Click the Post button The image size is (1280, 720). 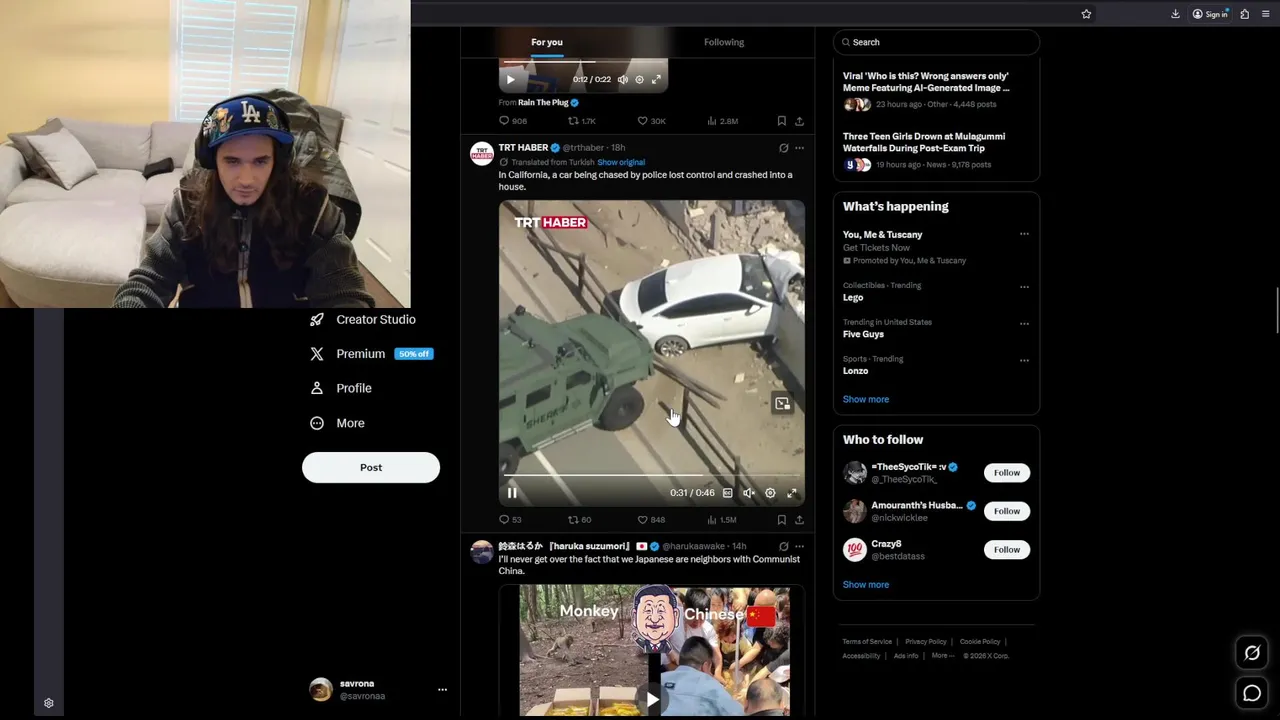click(x=371, y=467)
